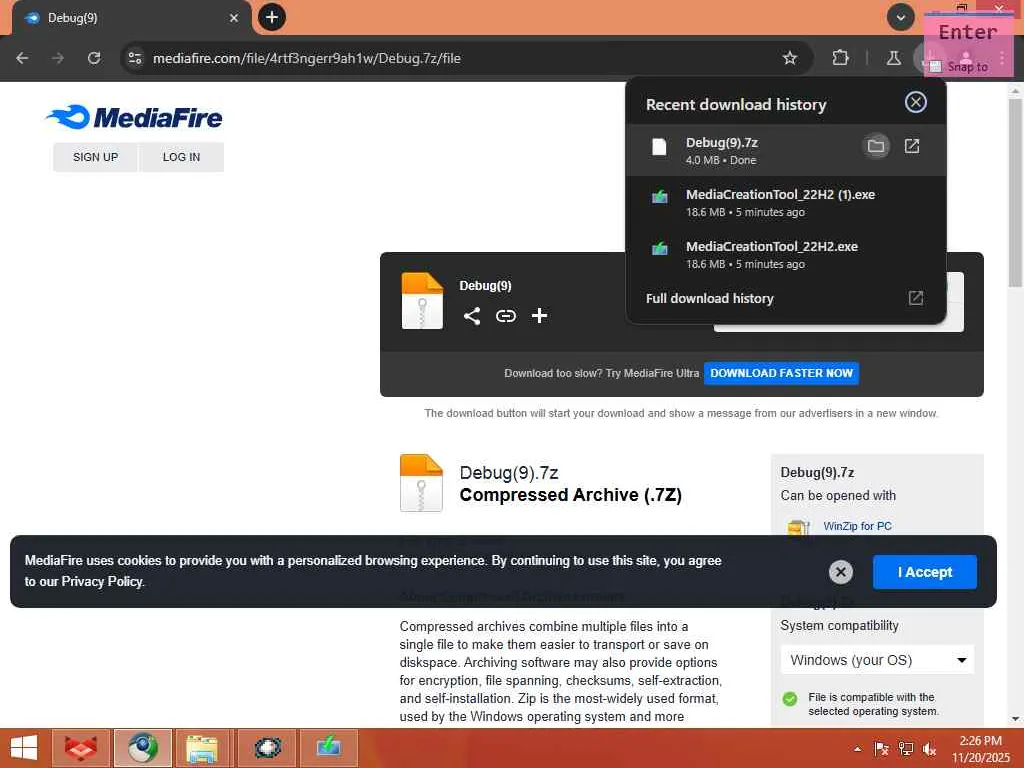Image resolution: width=1024 pixels, height=768 pixels.
Task: Click the Full download history external icon
Action: pyautogui.click(x=916, y=298)
